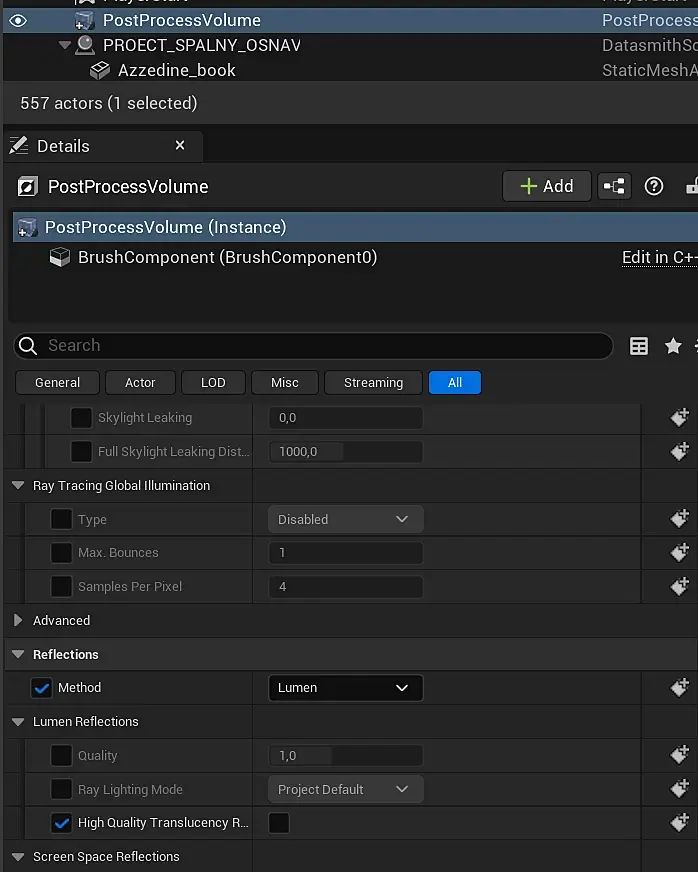This screenshot has width=698, height=872.
Task: Enable the Lumen Reflections Quality override checkbox
Action: coord(61,756)
